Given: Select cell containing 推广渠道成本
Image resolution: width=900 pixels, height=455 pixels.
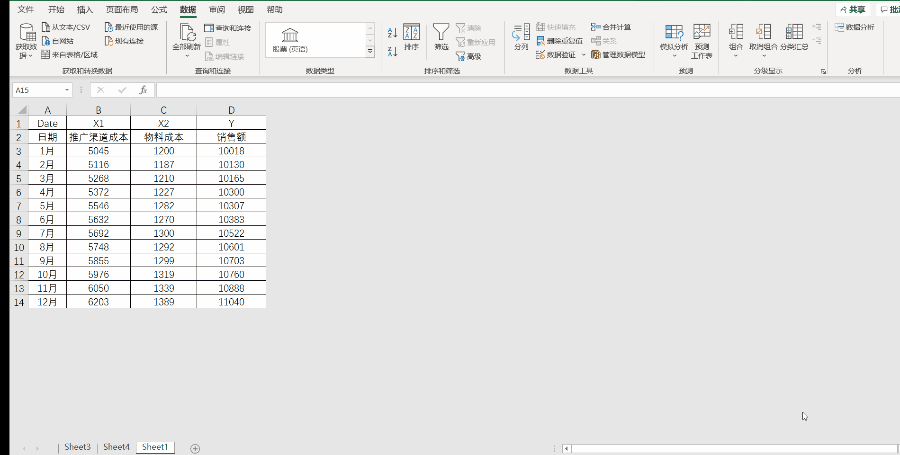Looking at the screenshot, I should 99,137.
